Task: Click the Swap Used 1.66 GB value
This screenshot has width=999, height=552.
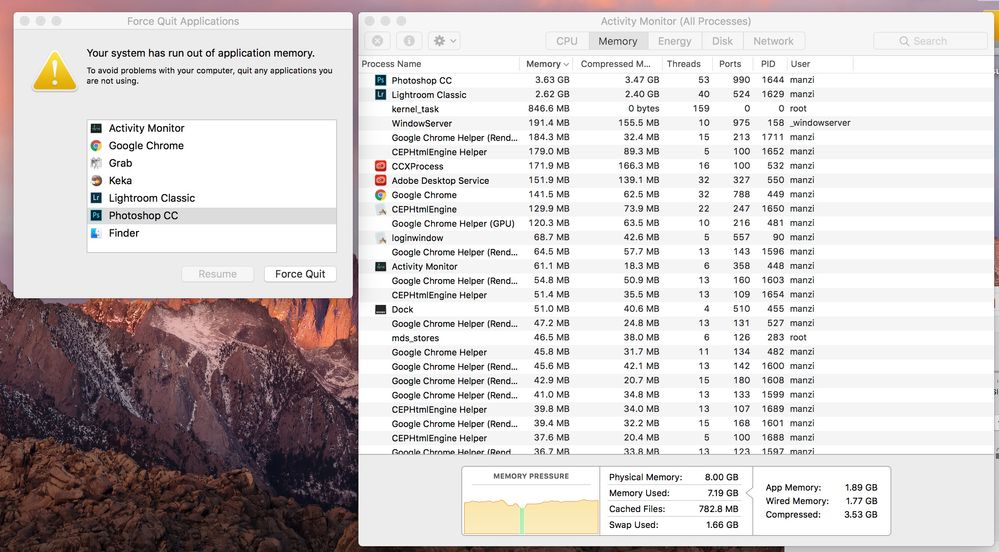Action: coord(722,525)
